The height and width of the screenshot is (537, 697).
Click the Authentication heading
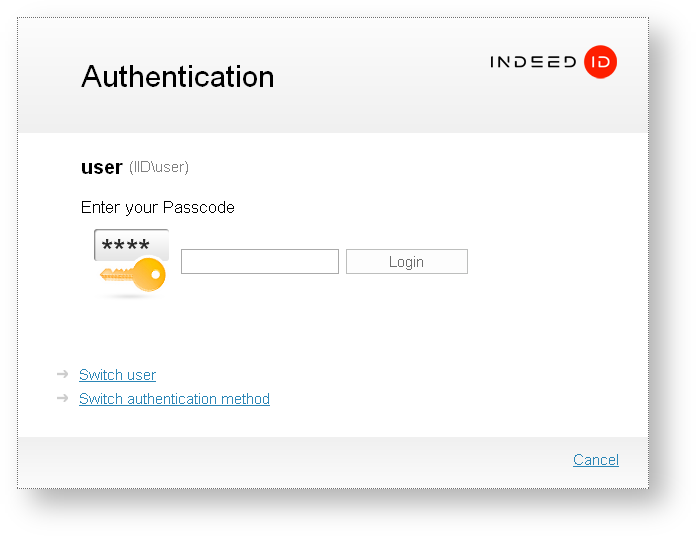[177, 77]
